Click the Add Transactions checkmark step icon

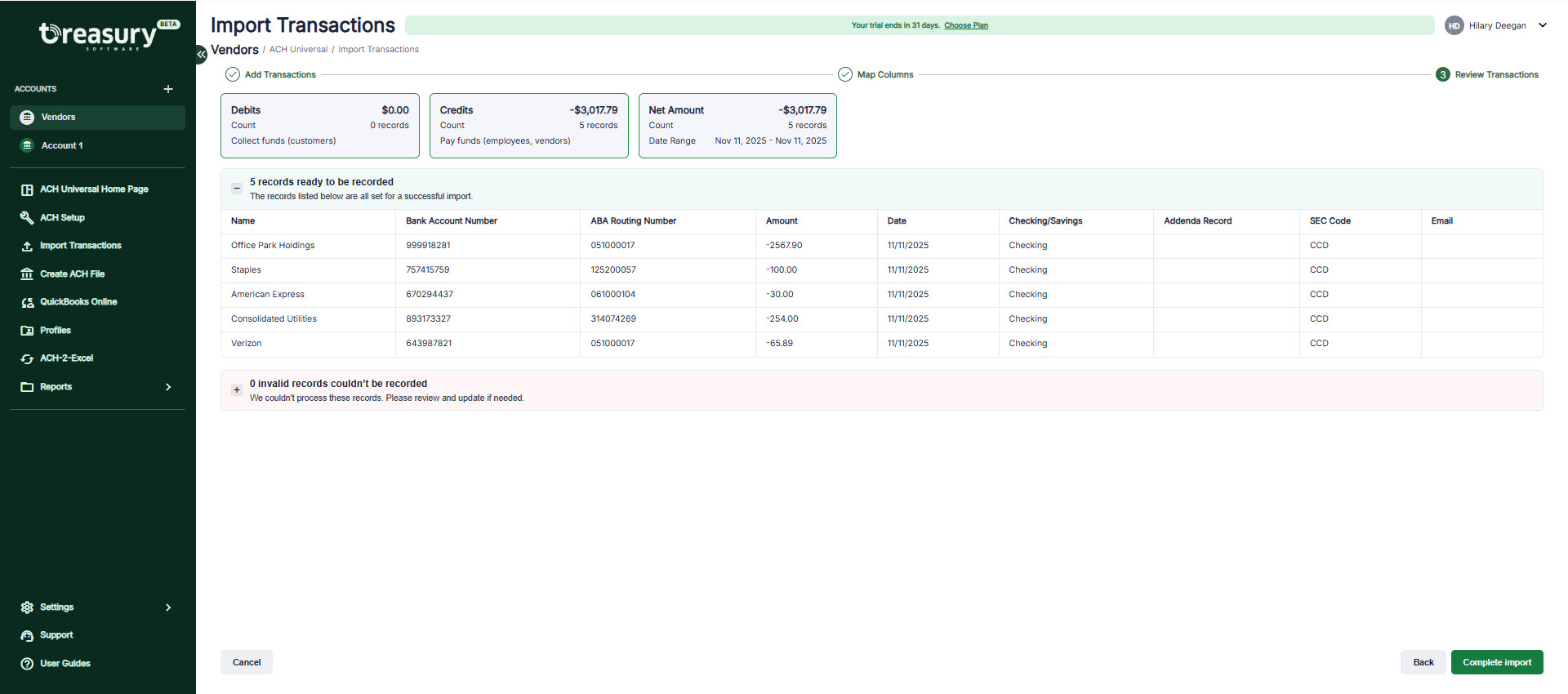coord(233,74)
